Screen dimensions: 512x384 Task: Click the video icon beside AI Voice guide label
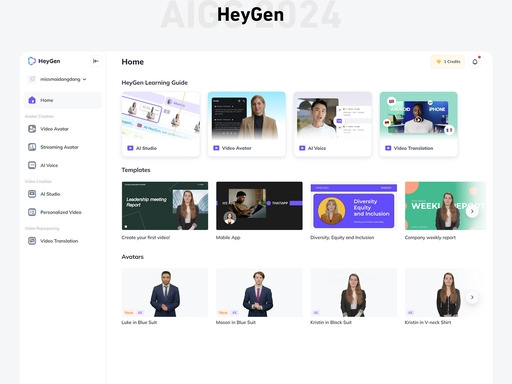point(302,148)
